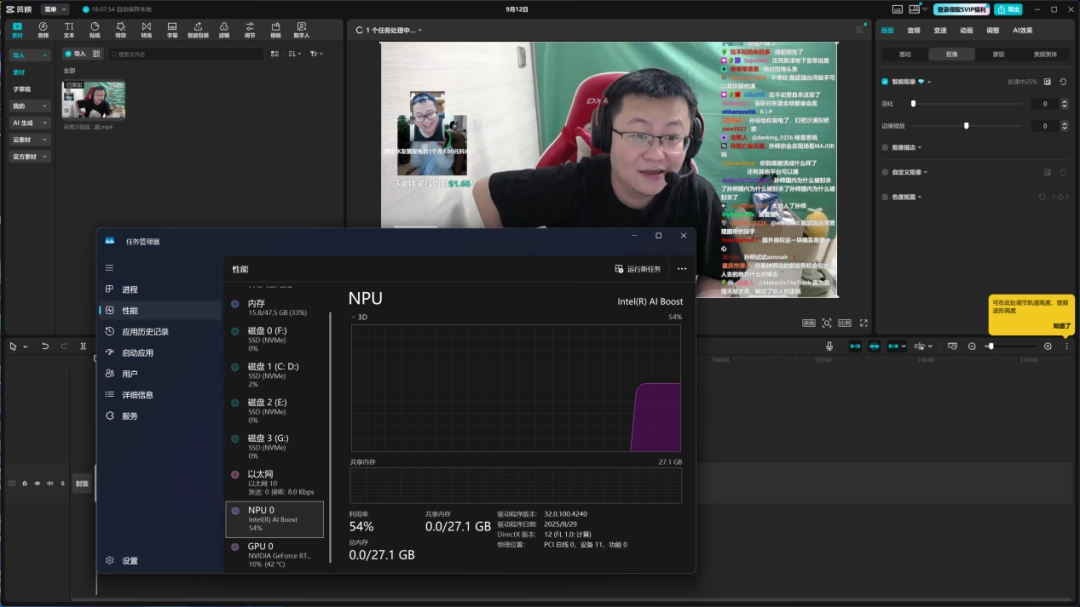Dismiss the yellow tooltip with 知道了
This screenshot has height=607, width=1080.
1061,326
